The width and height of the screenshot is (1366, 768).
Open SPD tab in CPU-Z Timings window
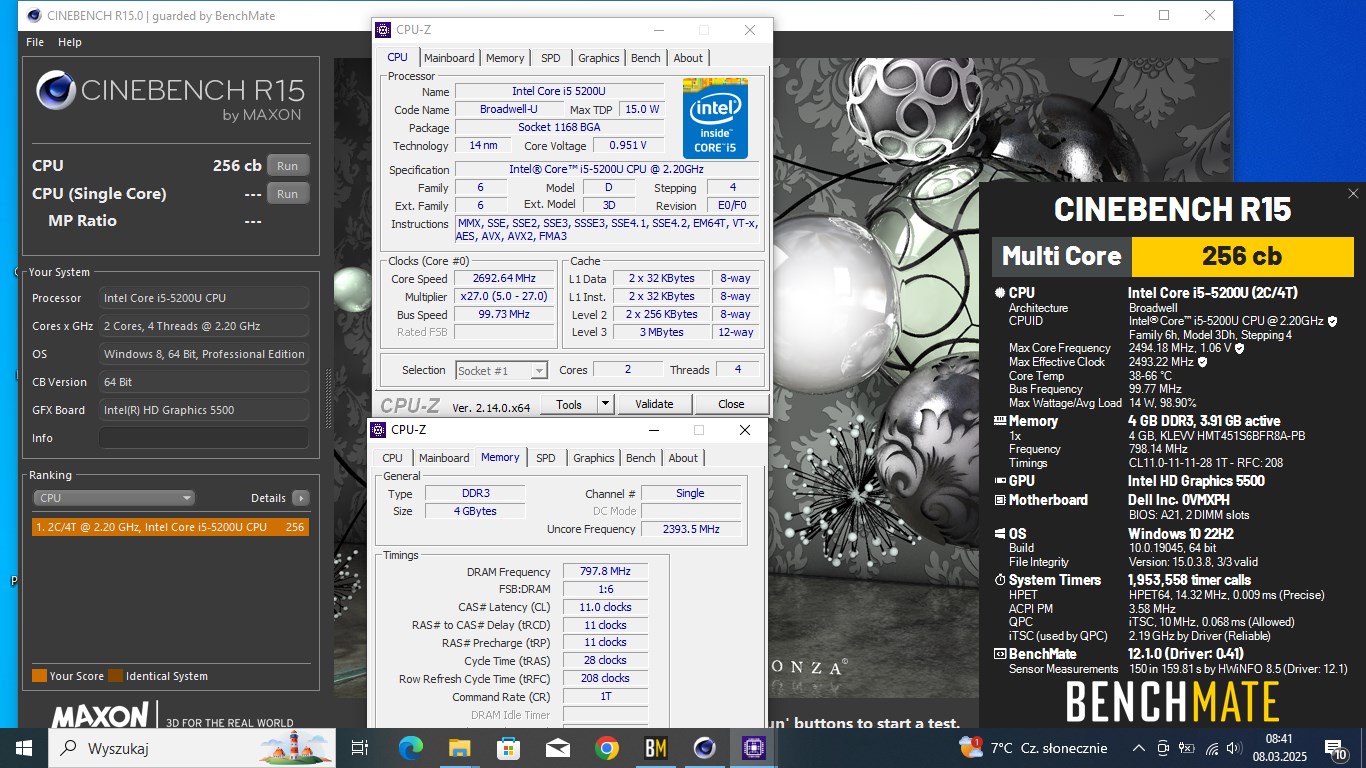[546, 458]
